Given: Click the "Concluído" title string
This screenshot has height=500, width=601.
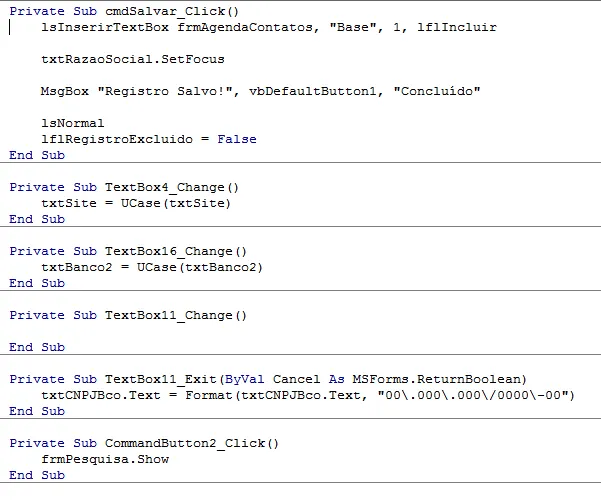Looking at the screenshot, I should 437,91.
